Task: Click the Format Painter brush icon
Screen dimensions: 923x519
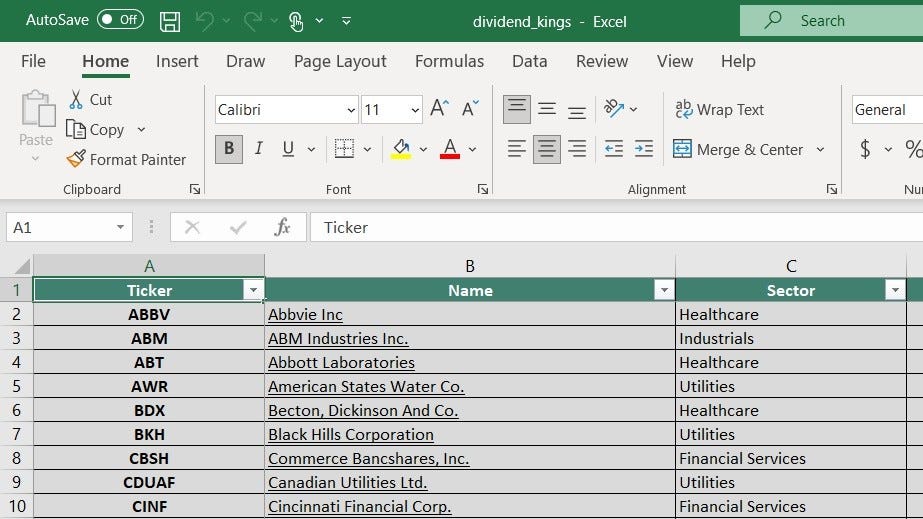Action: click(x=76, y=159)
